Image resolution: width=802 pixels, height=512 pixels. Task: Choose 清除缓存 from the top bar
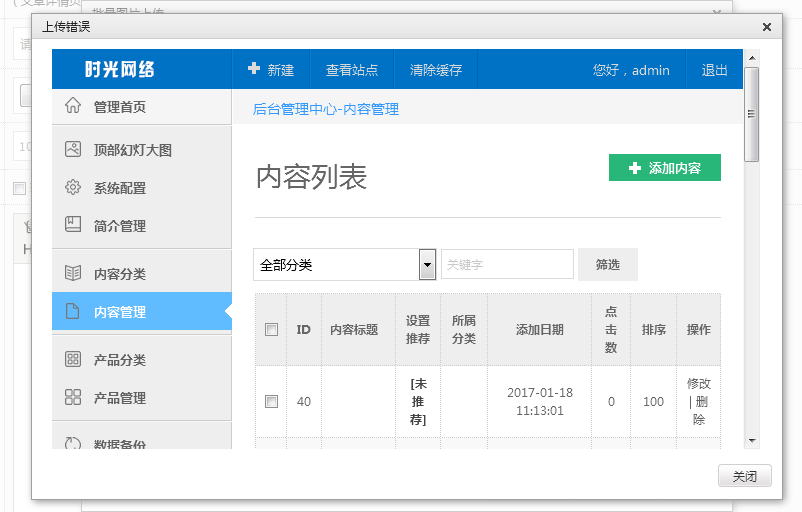(x=436, y=70)
